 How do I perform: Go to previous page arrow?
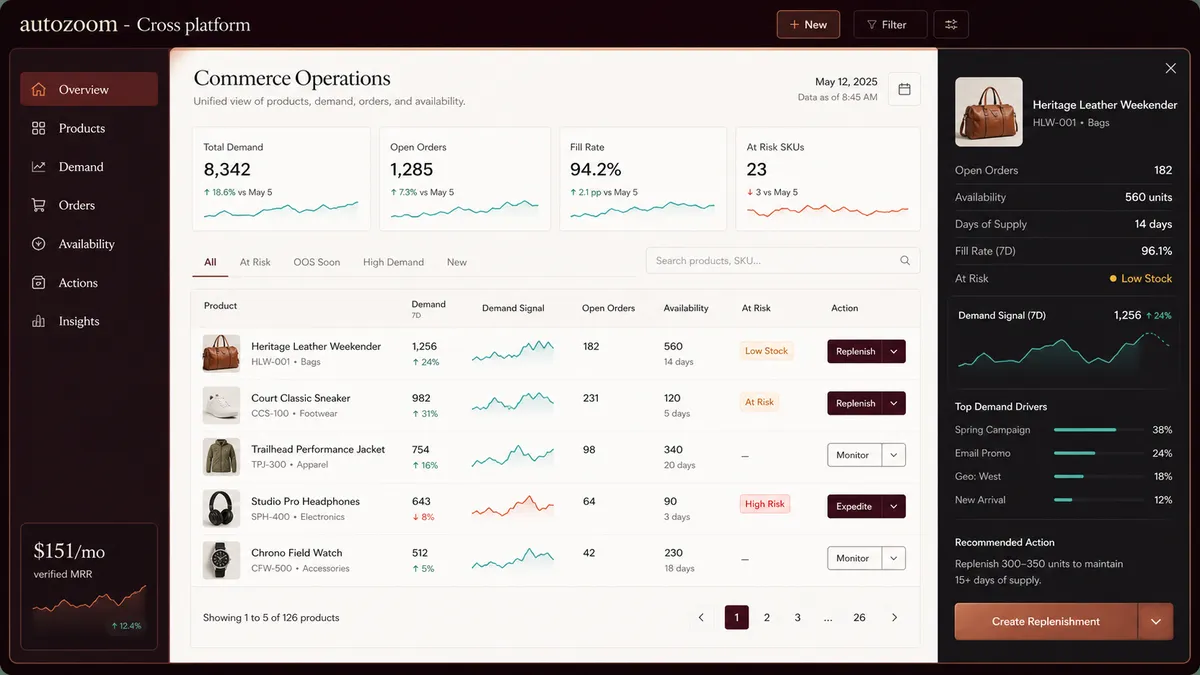coord(701,618)
